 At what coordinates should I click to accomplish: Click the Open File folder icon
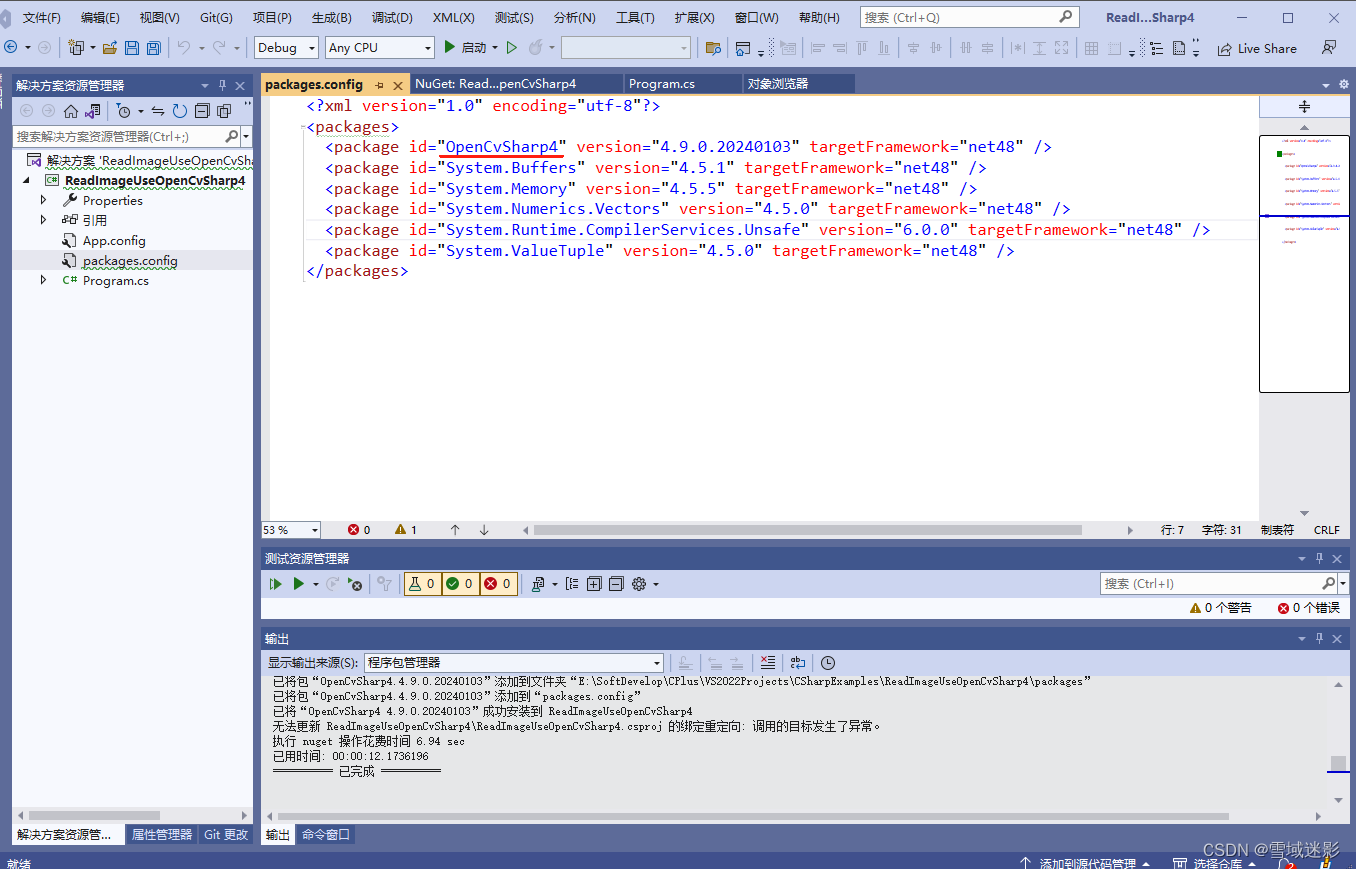110,48
